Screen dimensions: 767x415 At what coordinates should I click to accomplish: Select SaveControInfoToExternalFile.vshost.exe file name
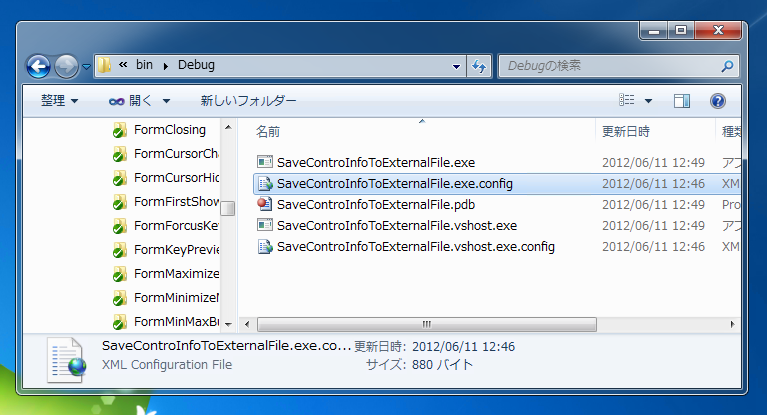pyautogui.click(x=397, y=226)
